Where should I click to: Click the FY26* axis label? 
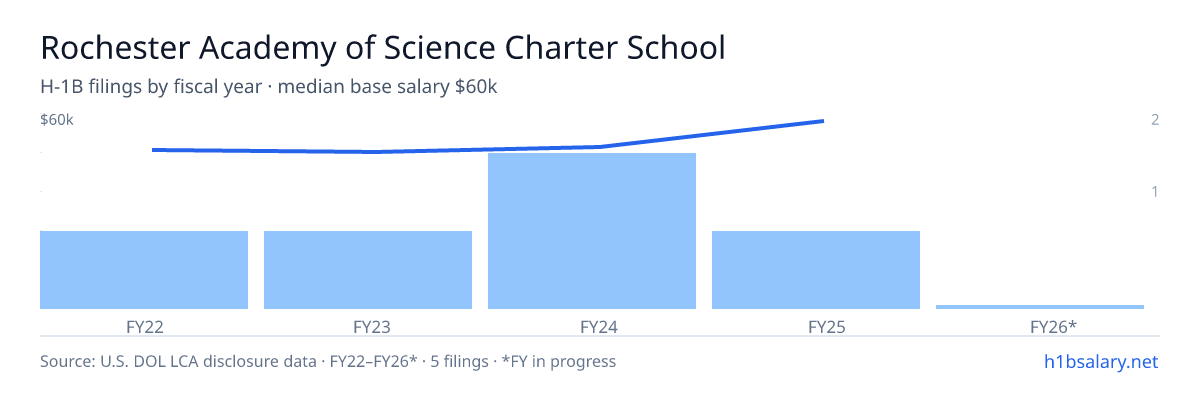1040,326
